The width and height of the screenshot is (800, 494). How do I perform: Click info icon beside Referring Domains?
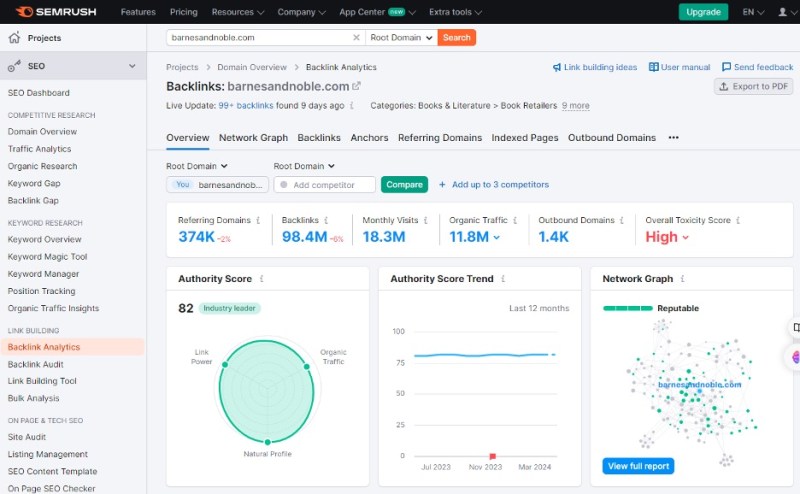click(x=258, y=220)
